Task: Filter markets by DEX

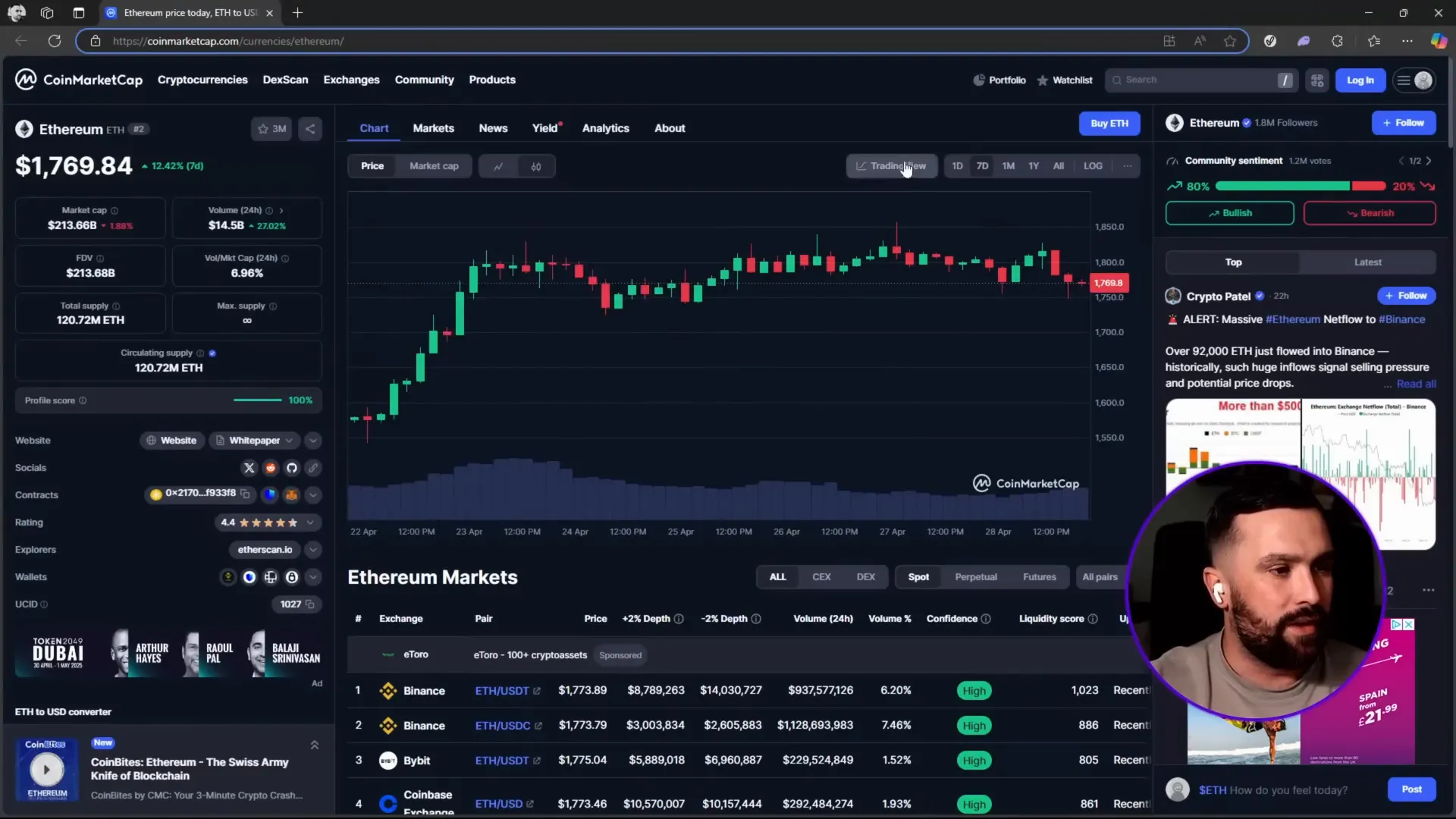Action: pyautogui.click(x=865, y=577)
